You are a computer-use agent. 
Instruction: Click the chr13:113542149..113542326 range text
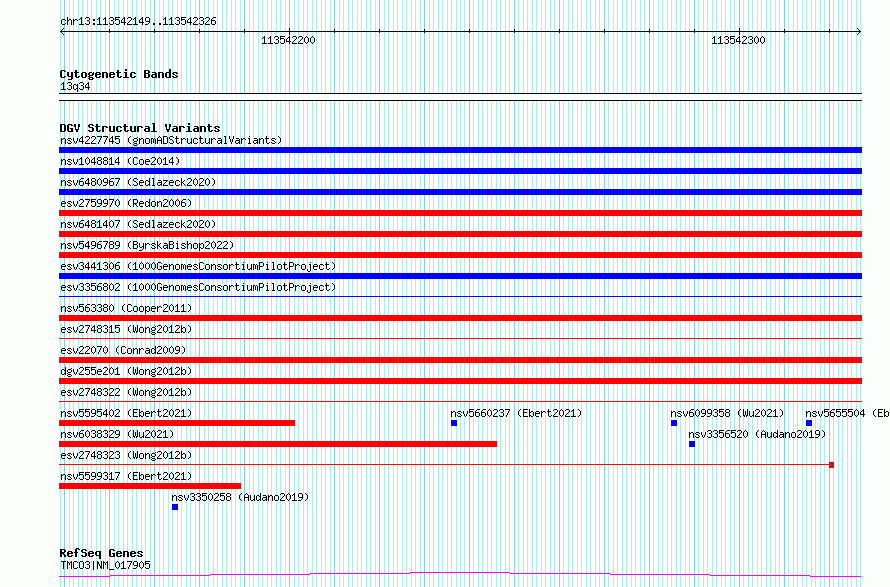[x=138, y=22]
